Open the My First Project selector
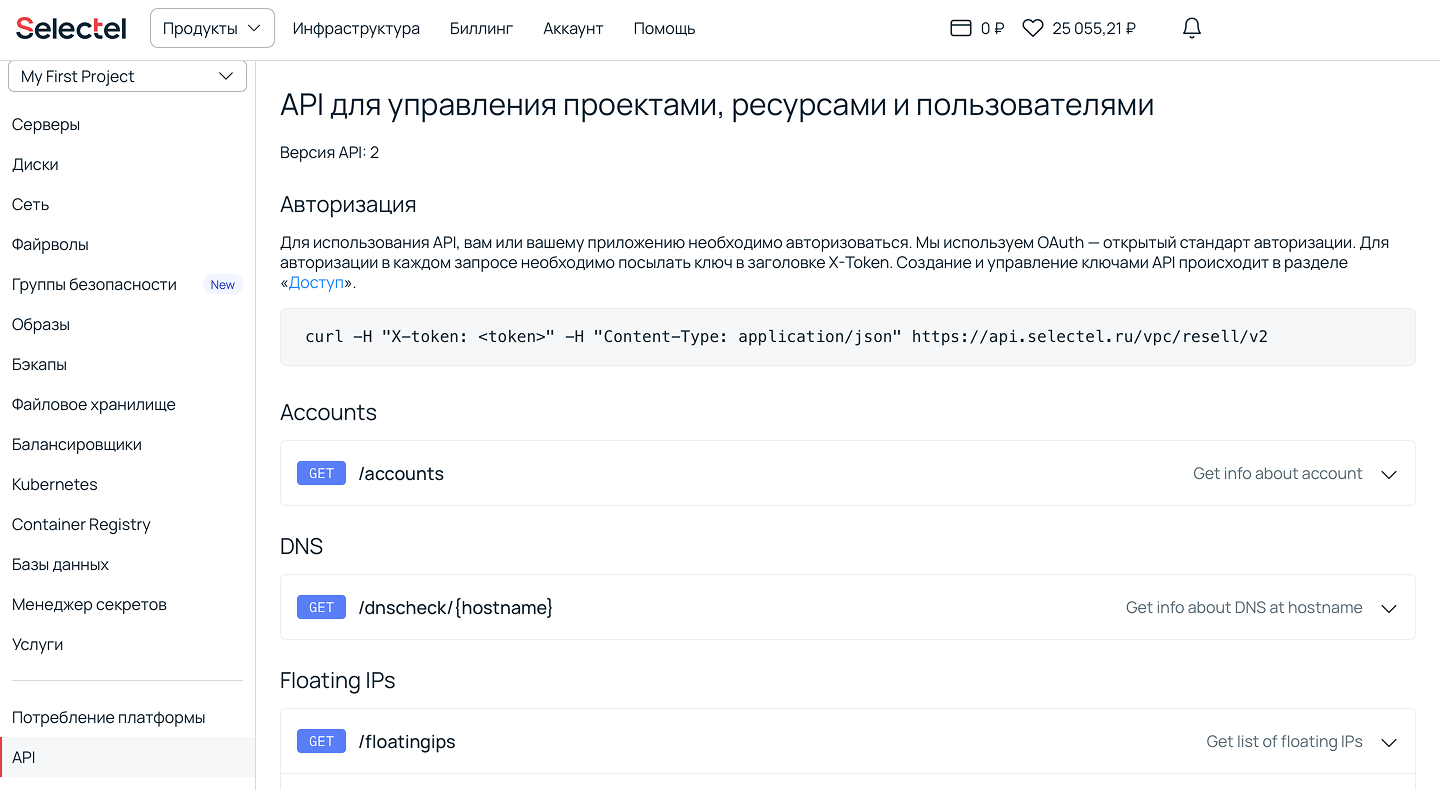1440x790 pixels. point(127,76)
